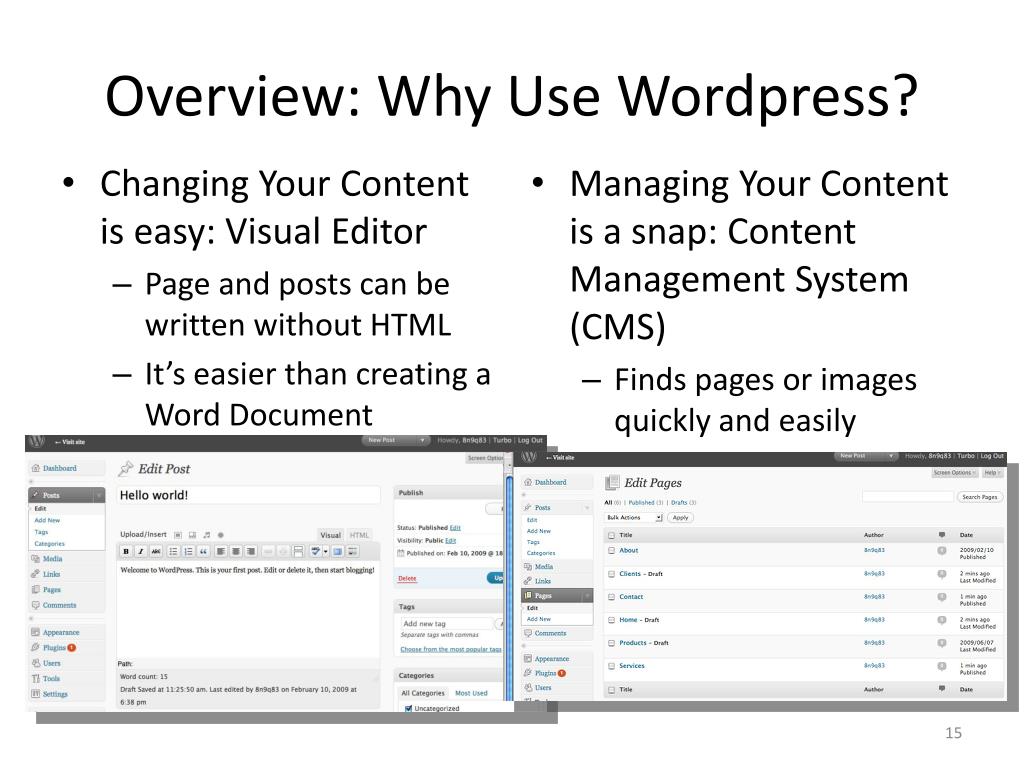
Task: Click the add video icon beside Upload/Insert
Action: [193, 535]
